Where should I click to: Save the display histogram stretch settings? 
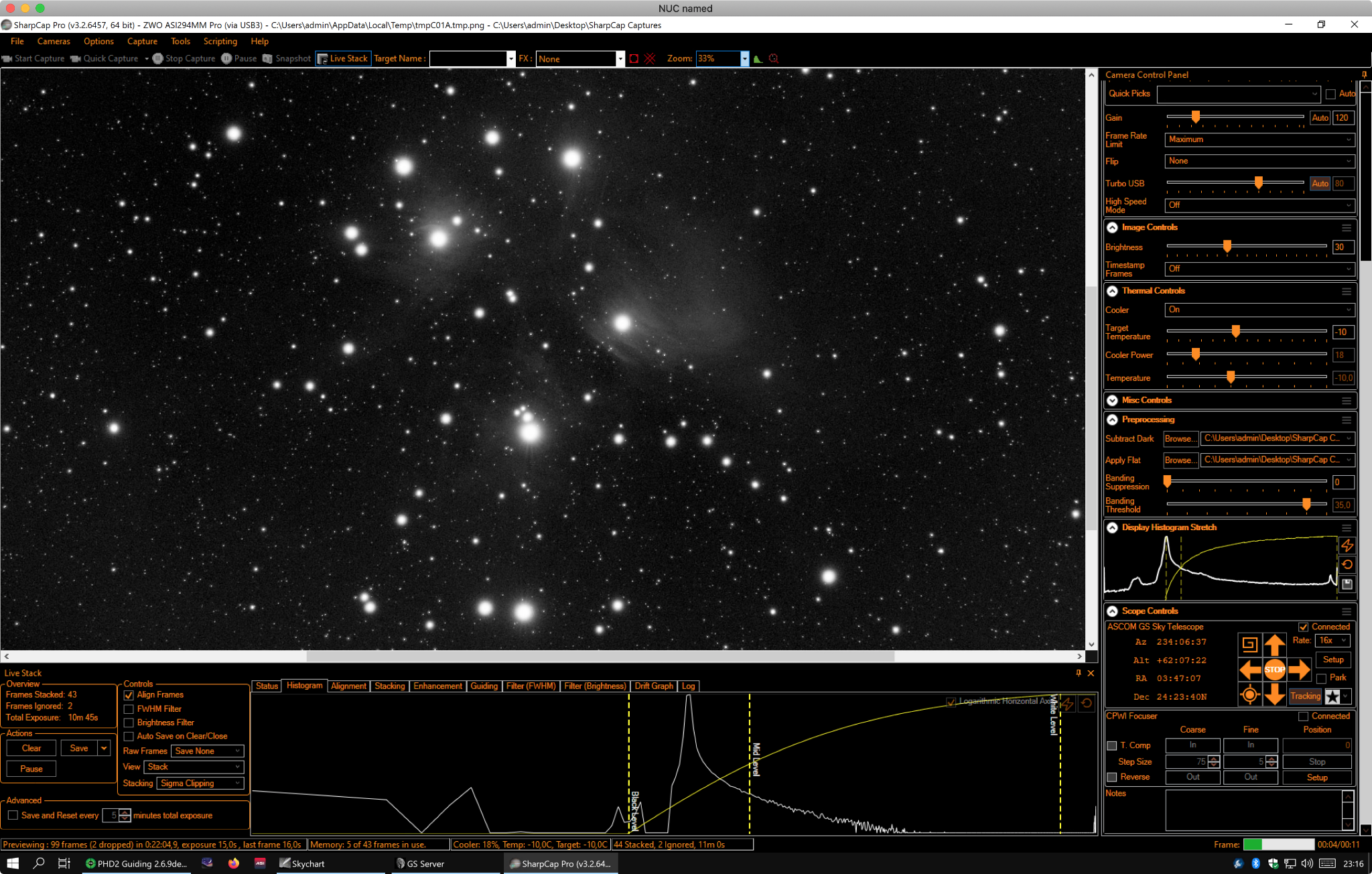1347,584
